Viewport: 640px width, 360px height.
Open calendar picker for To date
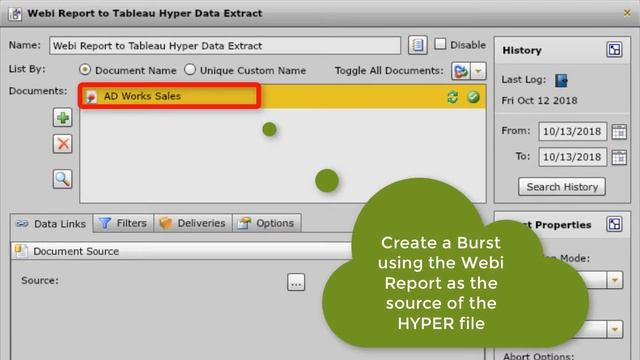click(619, 158)
